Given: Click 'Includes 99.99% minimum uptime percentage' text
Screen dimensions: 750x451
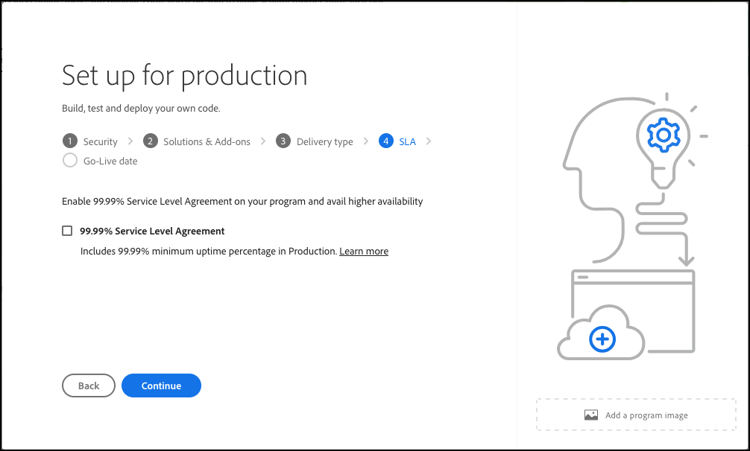Looking at the screenshot, I should [x=209, y=251].
